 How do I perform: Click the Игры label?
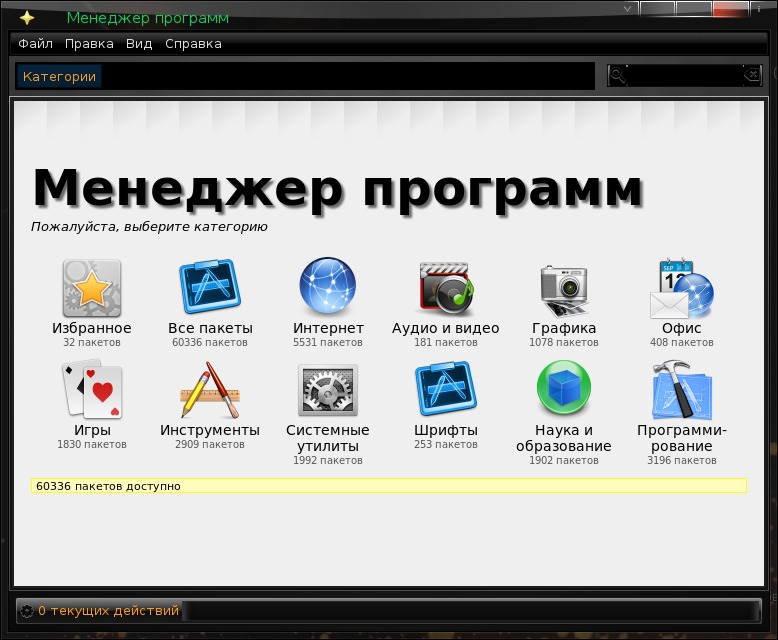[92, 430]
